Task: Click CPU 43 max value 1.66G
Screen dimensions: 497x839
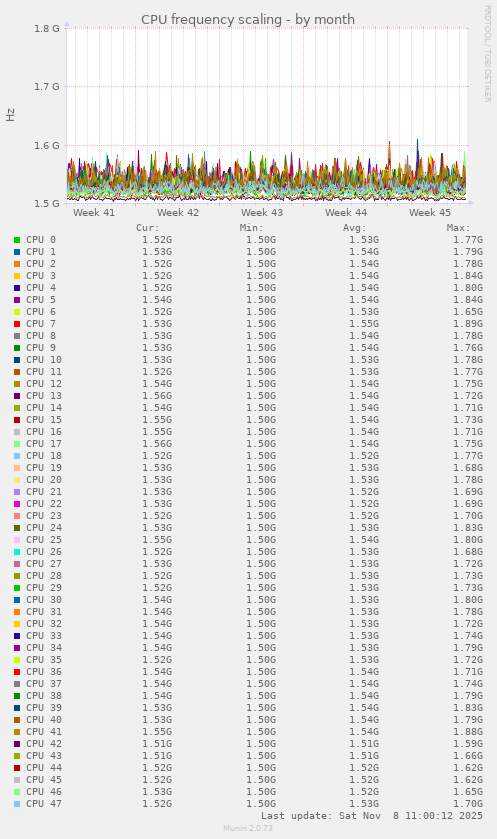Action: pos(468,756)
